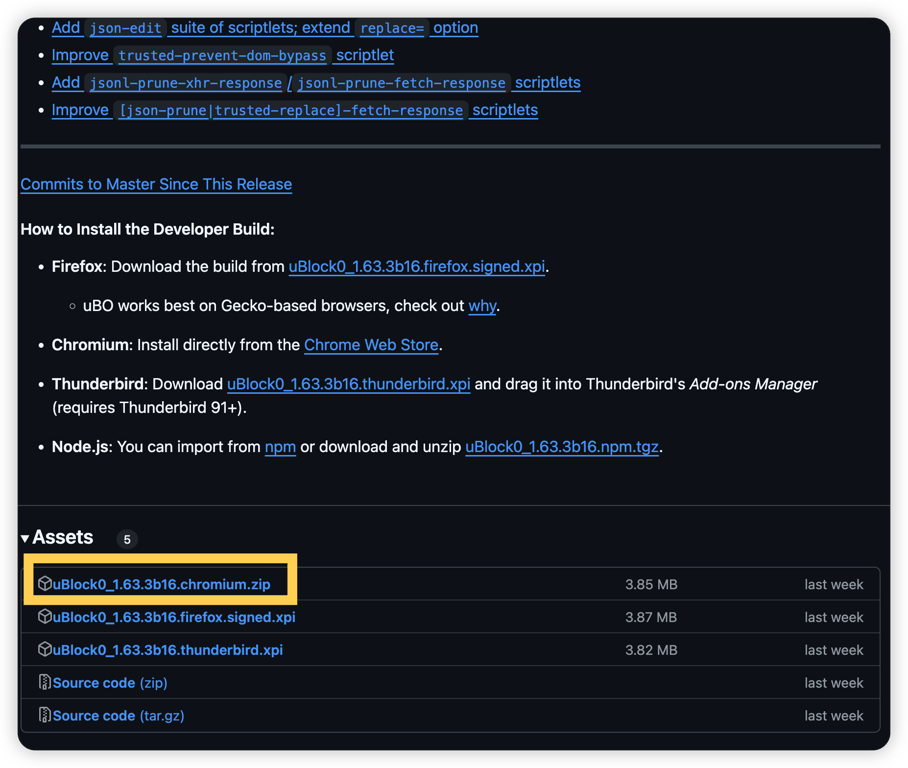Screen dimensions: 908x768
Task: Click the zip file icon beside Source code (zip)
Action: click(45, 682)
